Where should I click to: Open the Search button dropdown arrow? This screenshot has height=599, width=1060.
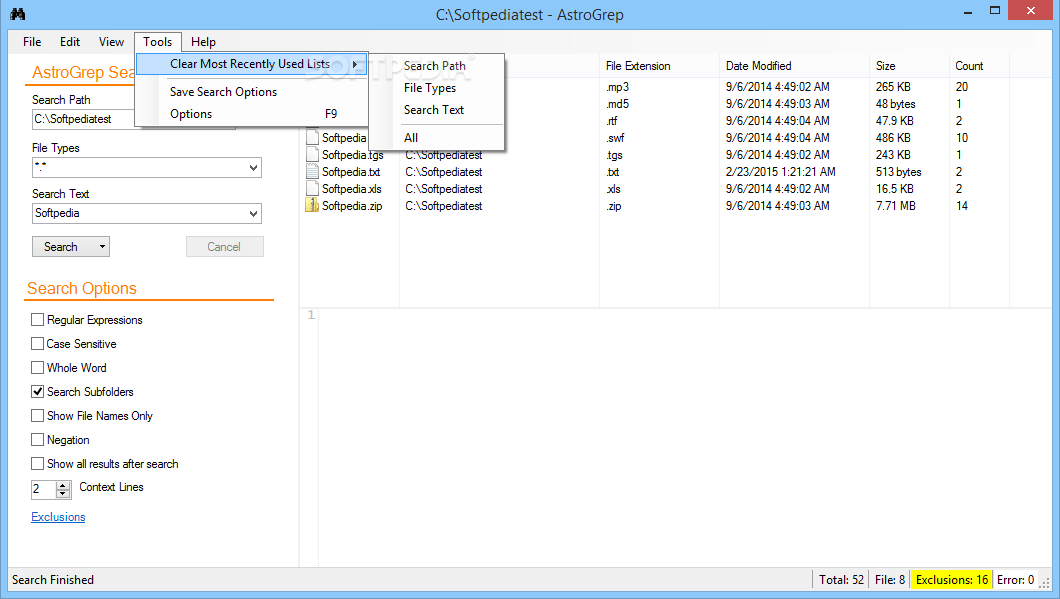[102, 247]
